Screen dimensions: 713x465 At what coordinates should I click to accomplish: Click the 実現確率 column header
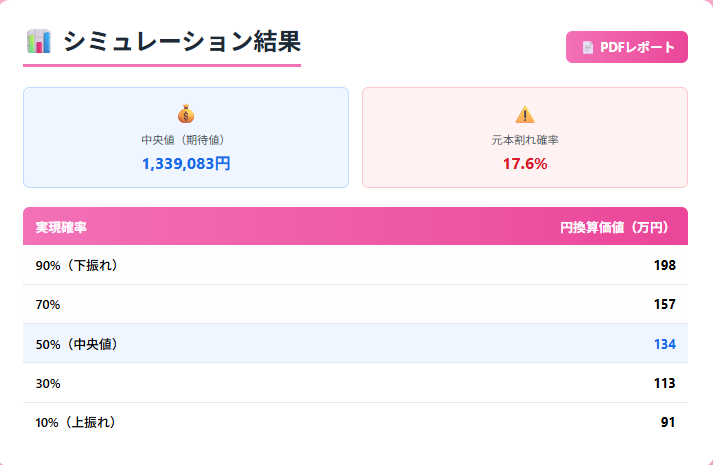61,227
